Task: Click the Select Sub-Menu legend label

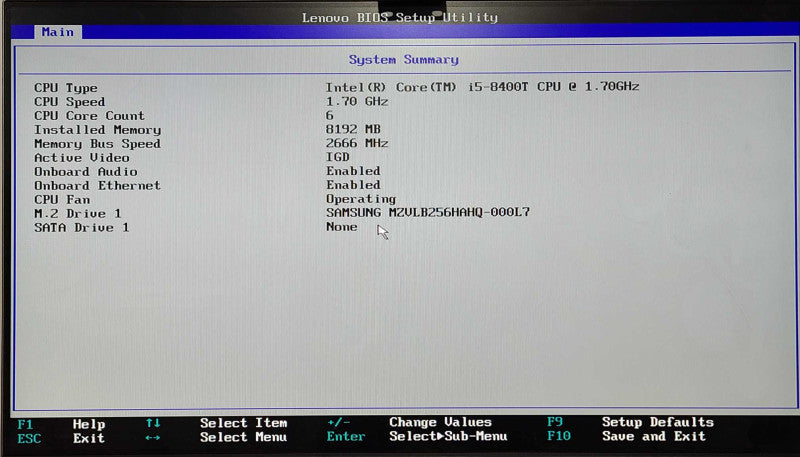Action: pos(448,437)
